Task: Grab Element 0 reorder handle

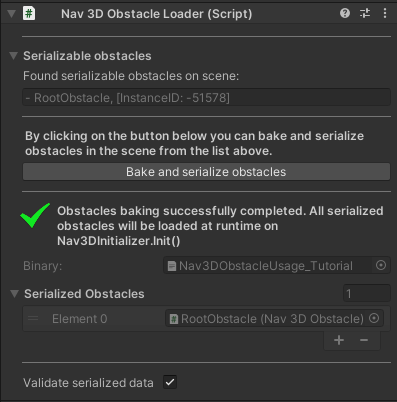Action: tap(33, 318)
